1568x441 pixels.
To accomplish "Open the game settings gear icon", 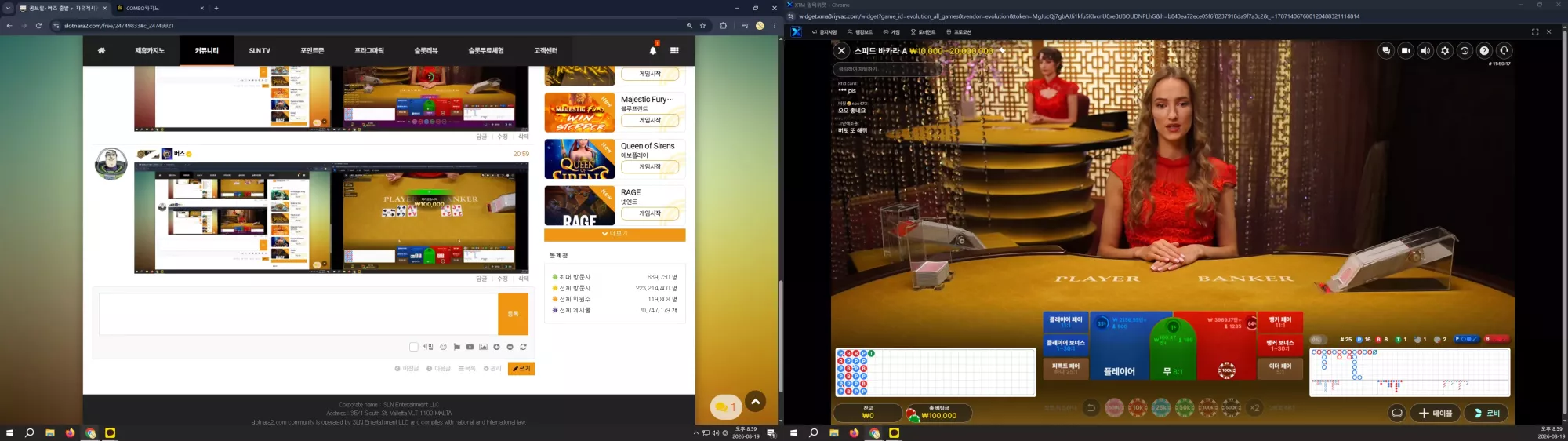I will (1445, 50).
